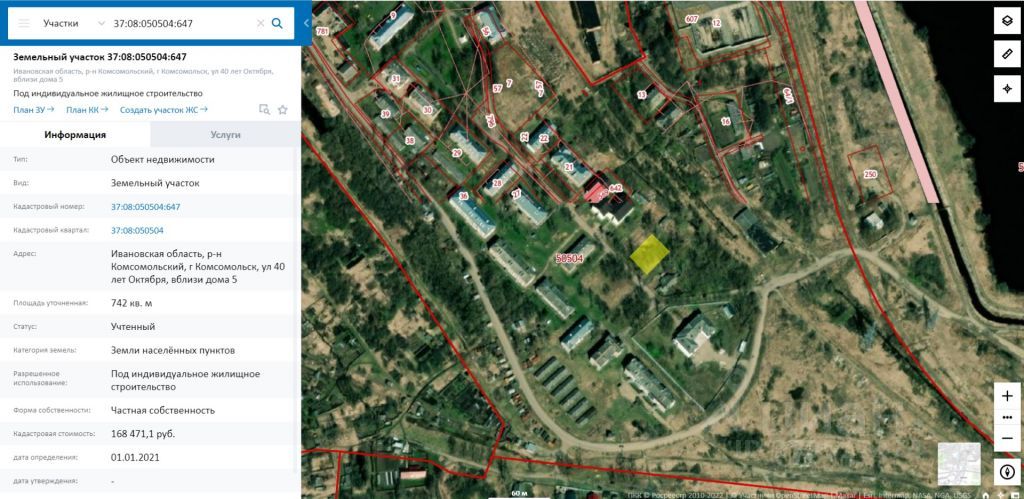Open the План ЗУ link

coord(33,110)
